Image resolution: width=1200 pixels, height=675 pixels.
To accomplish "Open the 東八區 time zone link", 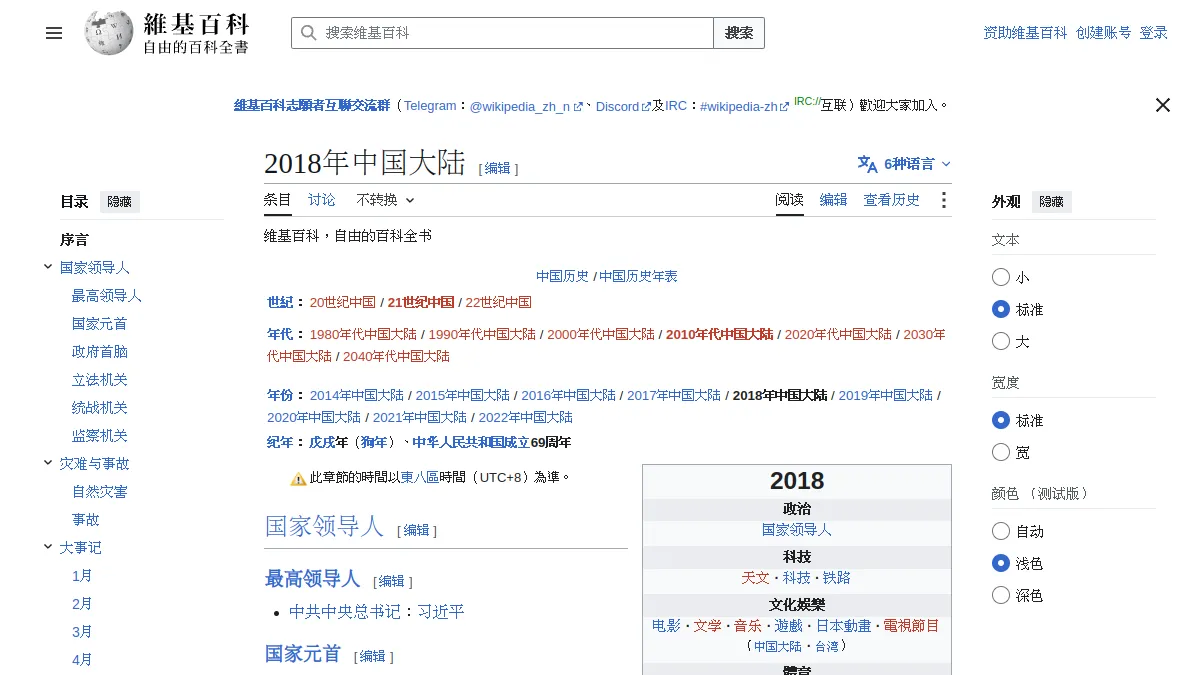I will [x=420, y=477].
